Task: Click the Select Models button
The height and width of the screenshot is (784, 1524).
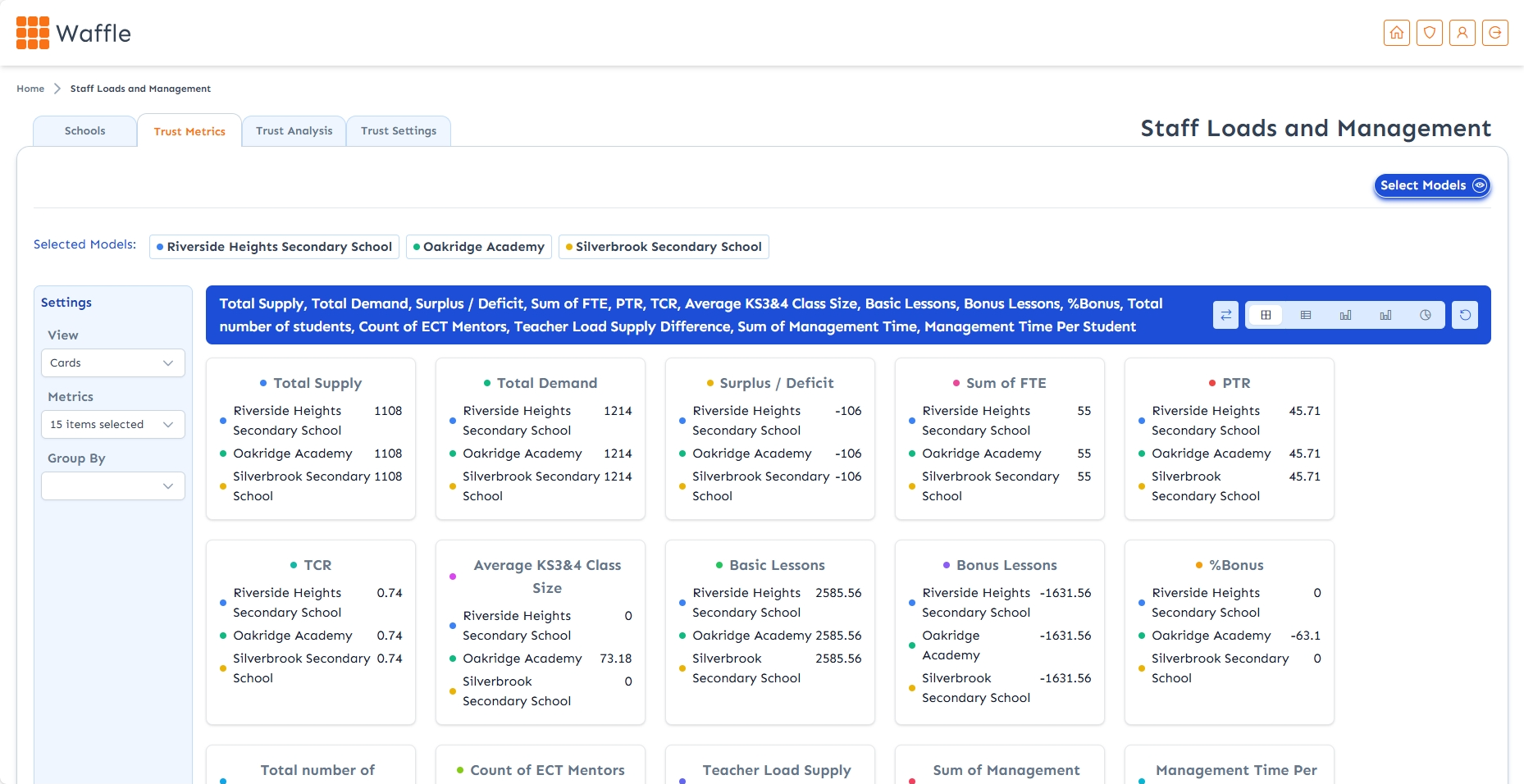Action: (1431, 185)
